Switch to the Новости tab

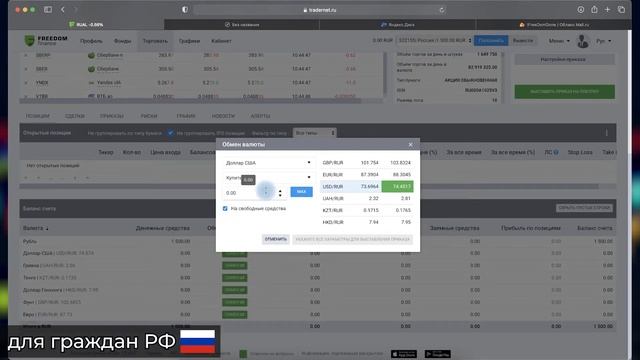[223, 116]
